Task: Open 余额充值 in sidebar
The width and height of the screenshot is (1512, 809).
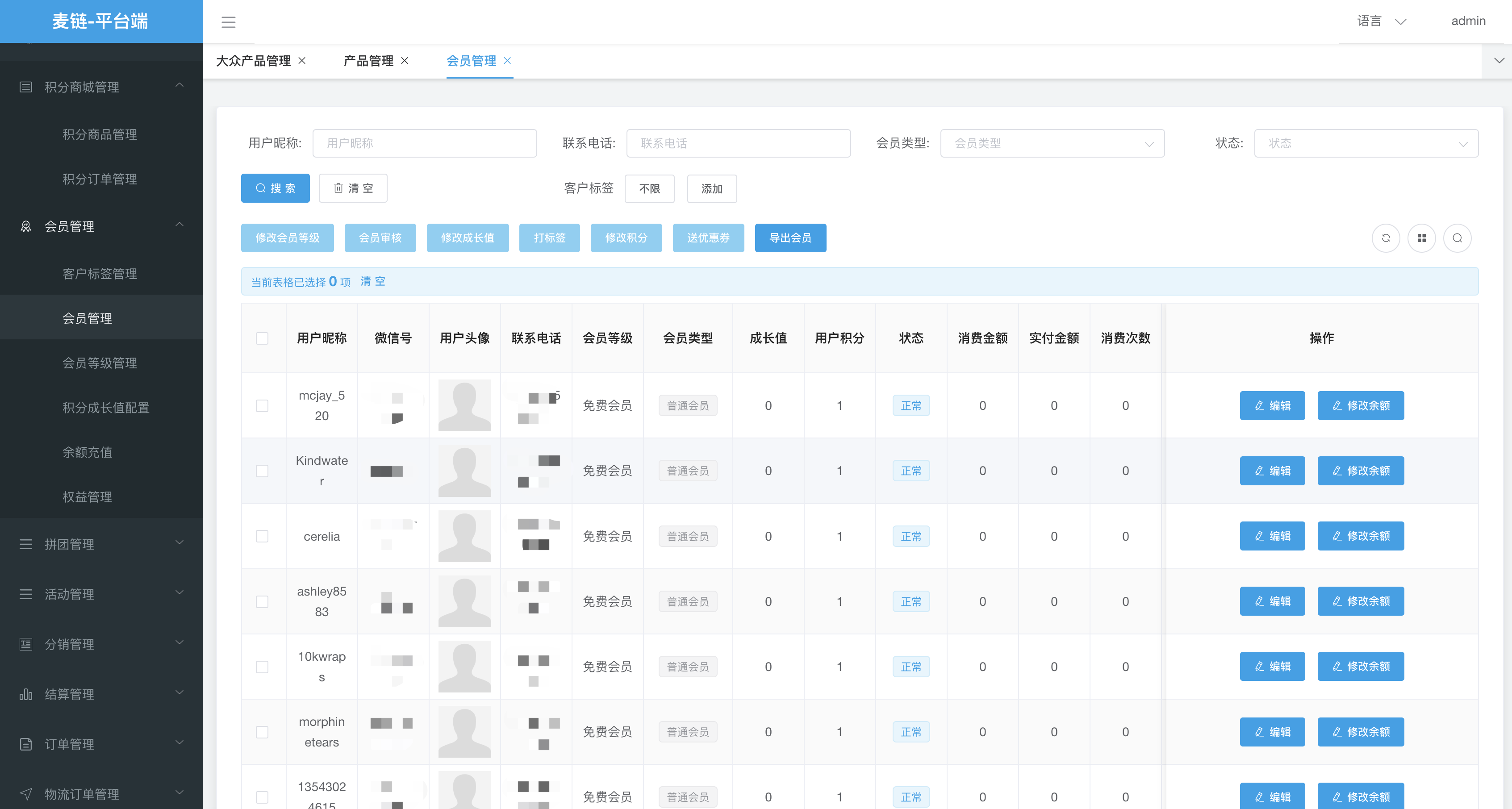Action: pos(87,452)
